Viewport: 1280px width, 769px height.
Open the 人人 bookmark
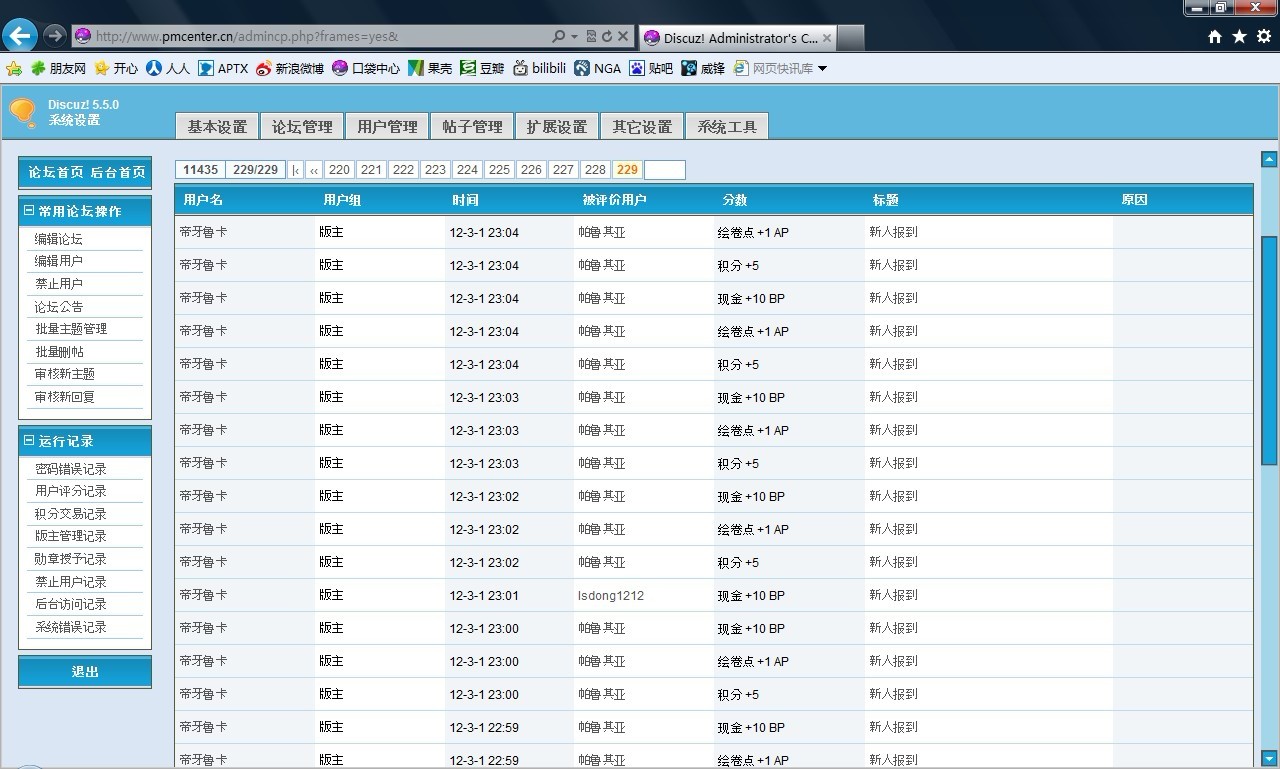click(x=167, y=68)
